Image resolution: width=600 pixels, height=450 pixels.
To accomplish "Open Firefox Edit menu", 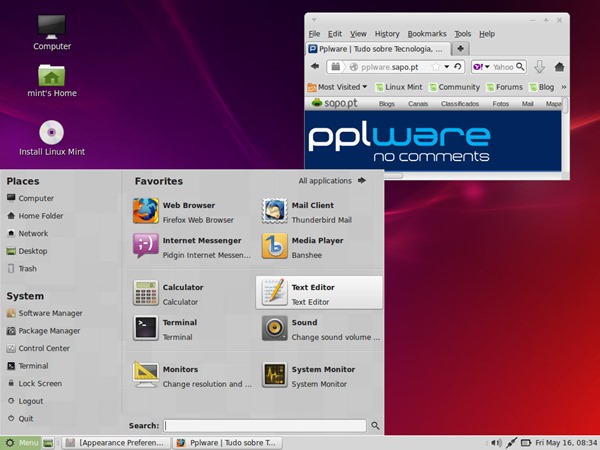I will [x=335, y=34].
